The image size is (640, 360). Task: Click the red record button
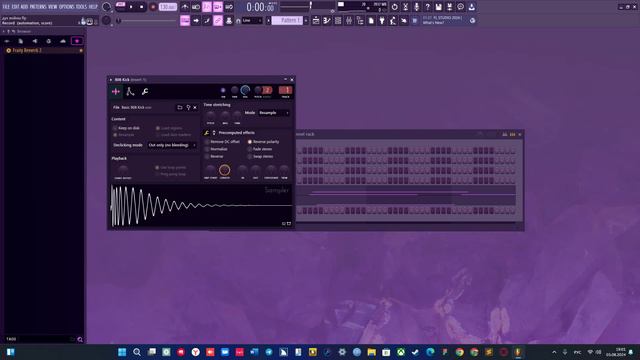click(153, 7)
